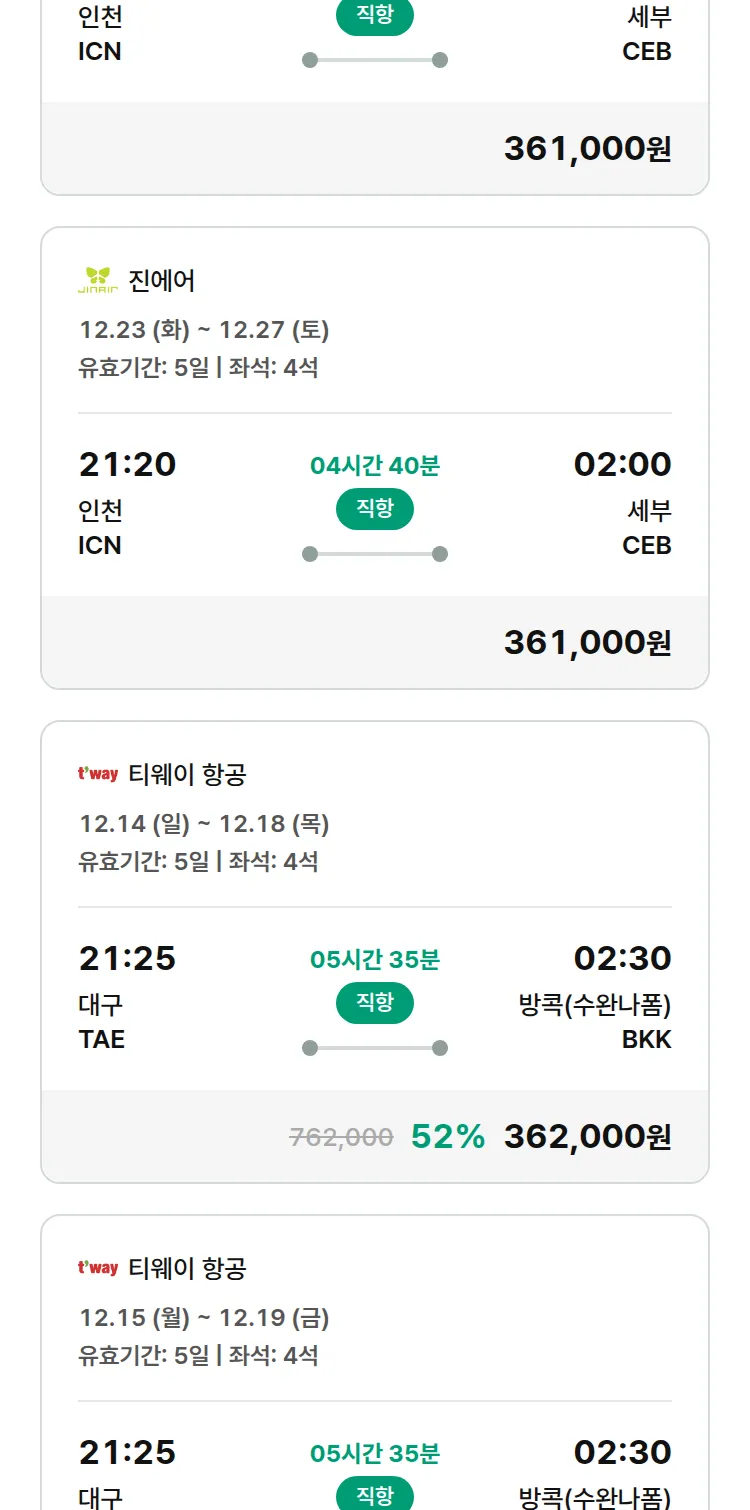Tap the 직항 badge on the topmost flight card
Viewport: 750px width, 1510px height.
375,16
